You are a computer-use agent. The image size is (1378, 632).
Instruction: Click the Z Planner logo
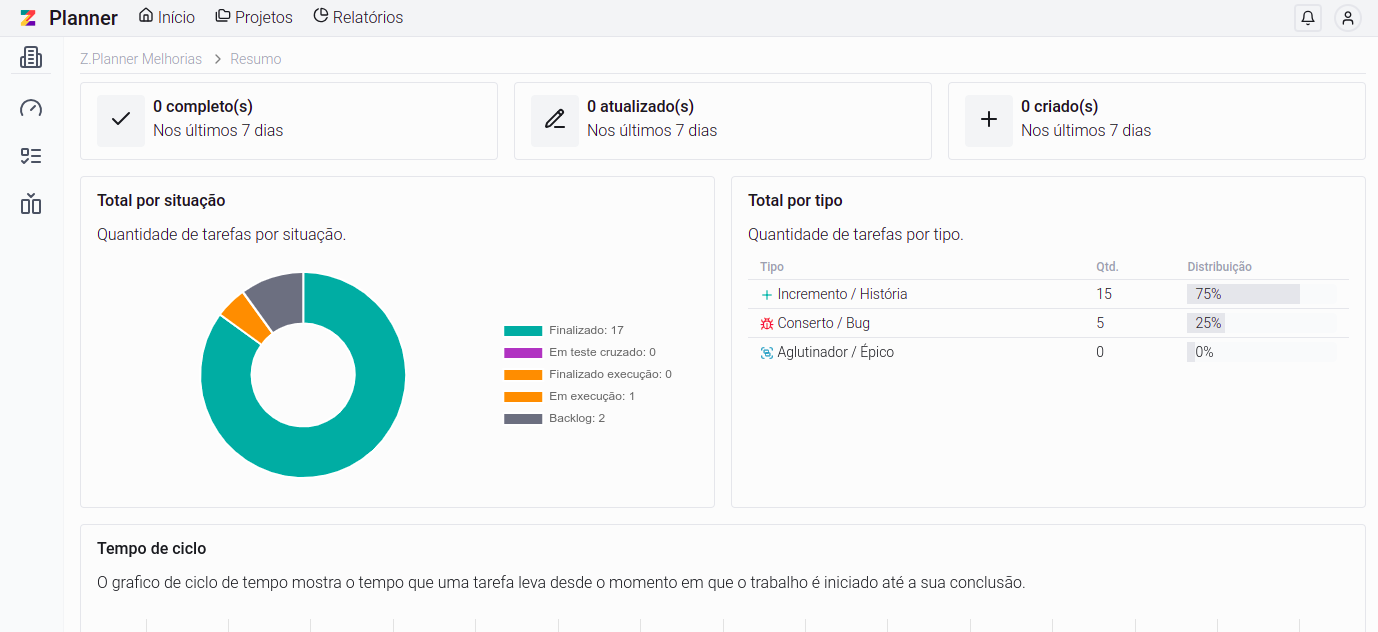coord(28,18)
